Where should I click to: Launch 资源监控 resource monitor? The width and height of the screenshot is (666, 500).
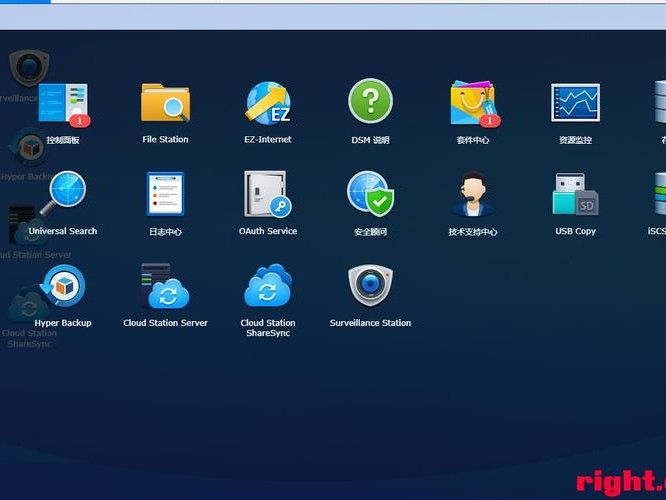click(576, 102)
